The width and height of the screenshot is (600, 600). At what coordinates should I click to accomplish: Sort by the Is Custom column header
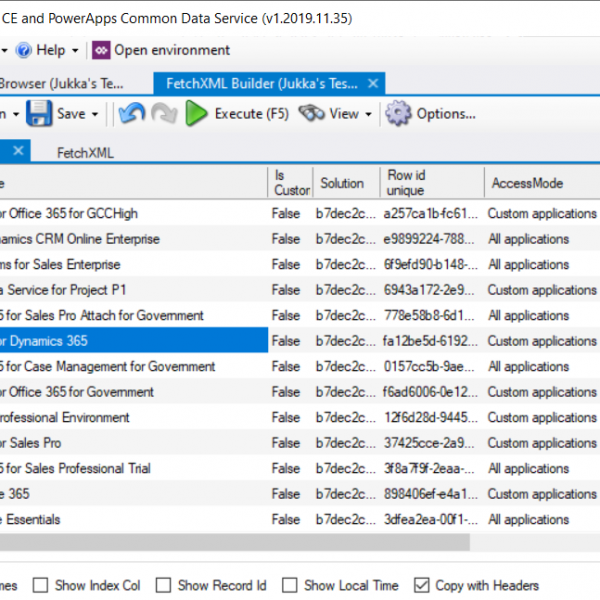(x=292, y=183)
